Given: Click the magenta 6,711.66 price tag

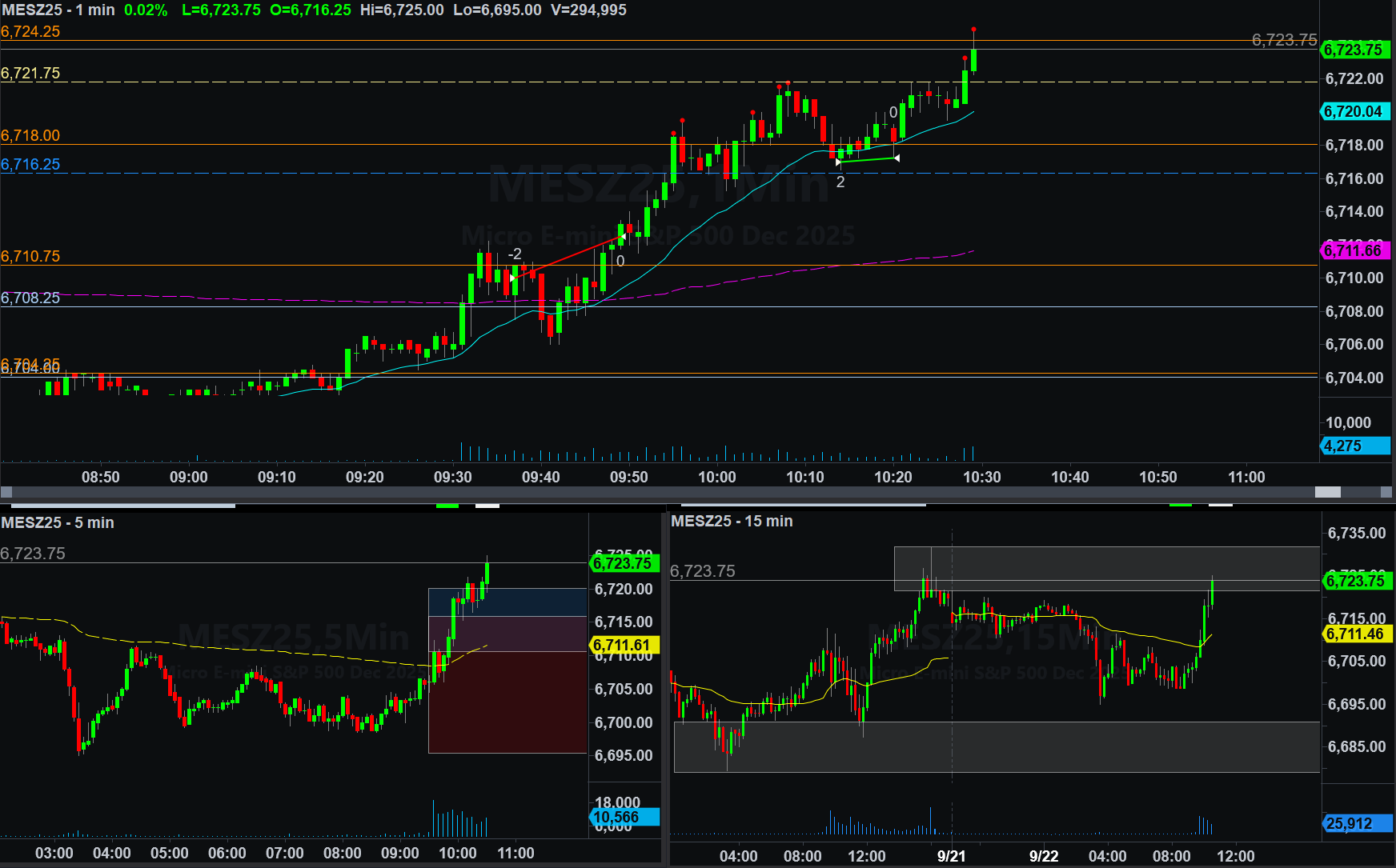Looking at the screenshot, I should (x=1354, y=250).
